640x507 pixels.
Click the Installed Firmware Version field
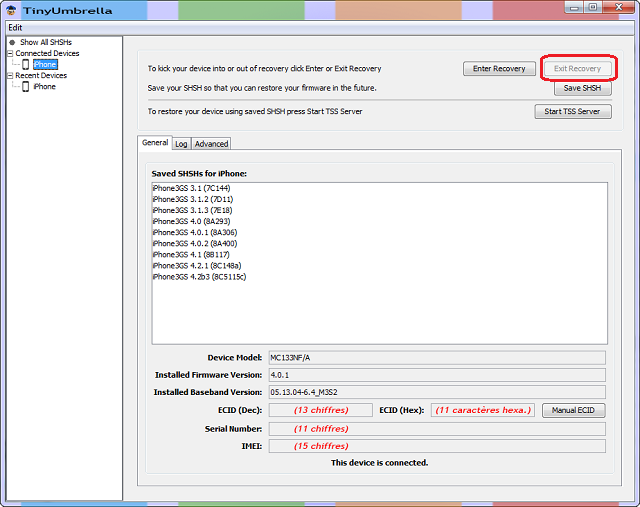pos(437,375)
